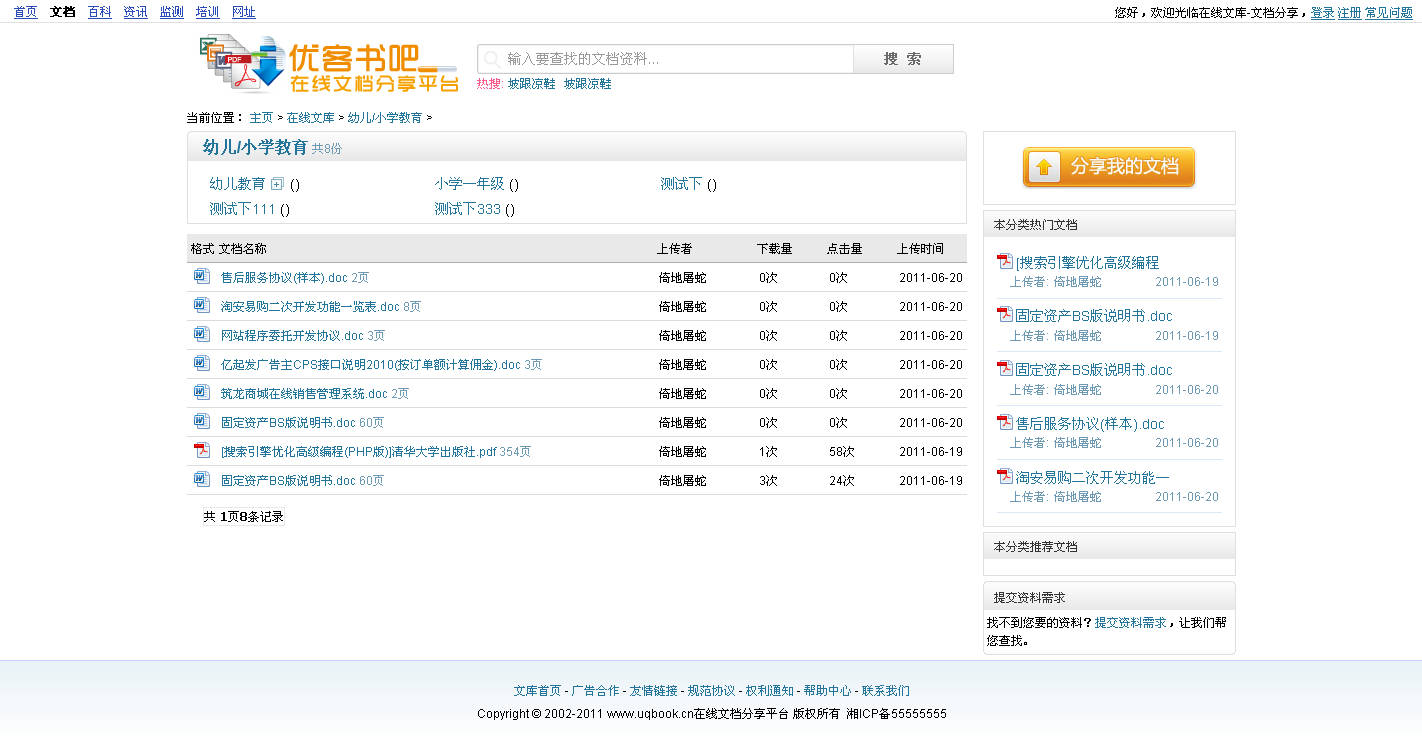Open the 帮助中心 footer link
This screenshot has height=736, width=1422.
pyautogui.click(x=827, y=690)
